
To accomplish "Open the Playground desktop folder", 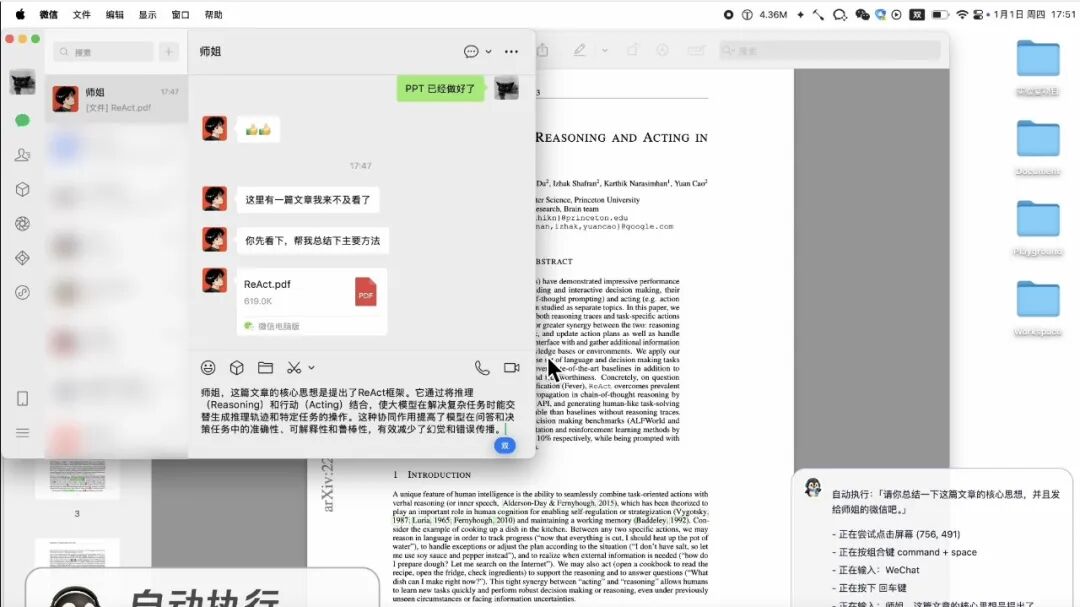I will tap(1037, 219).
